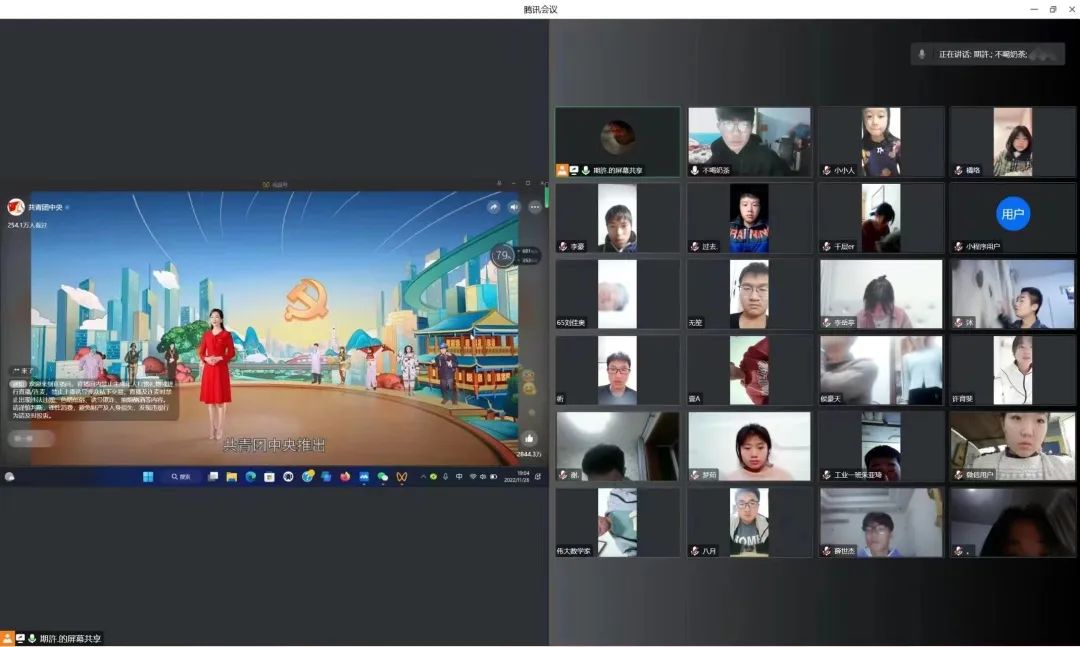Select the 65刘佳奥 participant tile
Screen dimensions: 1080x647
618,294
